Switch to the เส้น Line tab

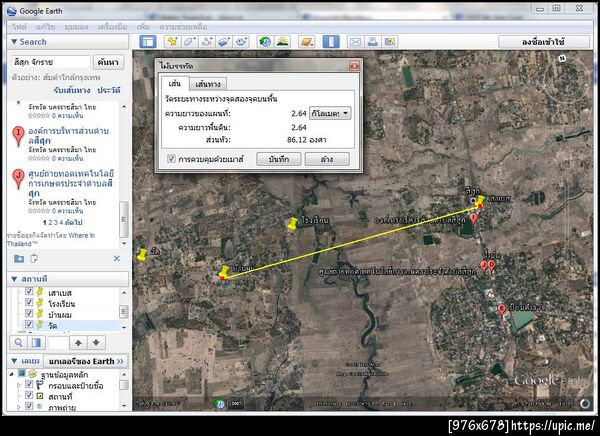[x=175, y=83]
